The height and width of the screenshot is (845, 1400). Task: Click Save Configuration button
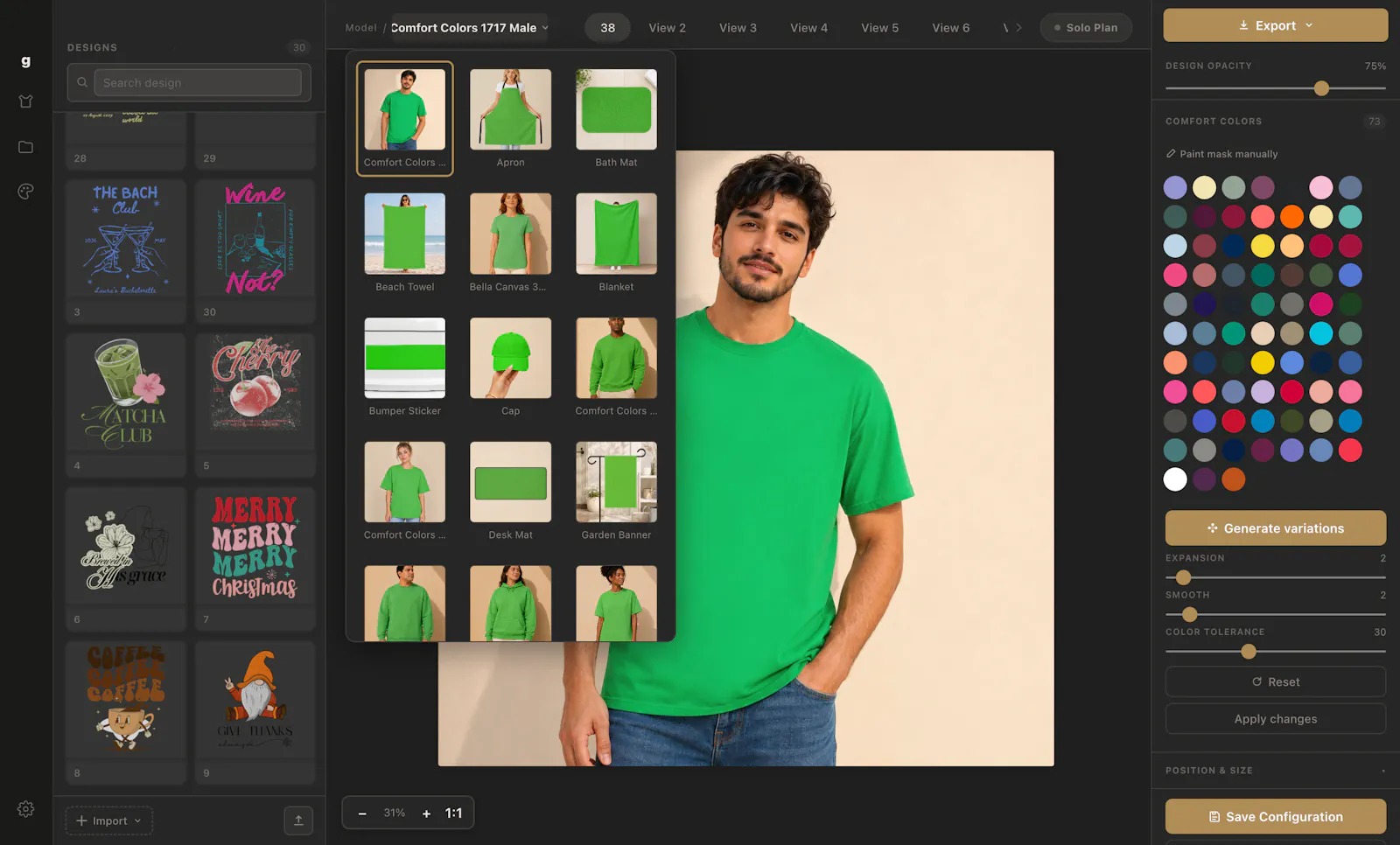click(1275, 816)
